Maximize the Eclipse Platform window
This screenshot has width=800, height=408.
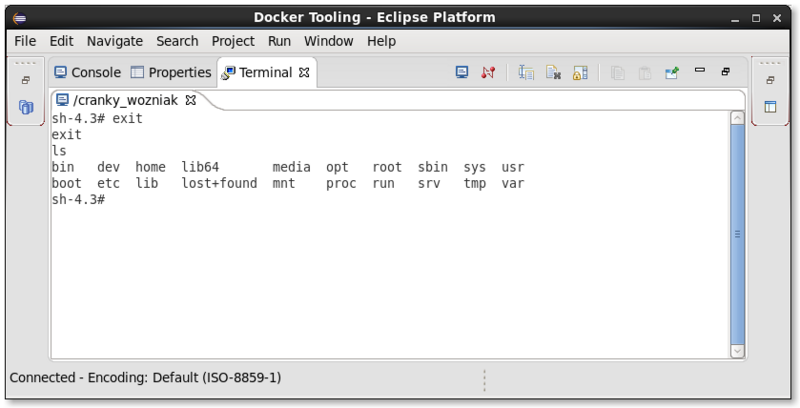(756, 18)
